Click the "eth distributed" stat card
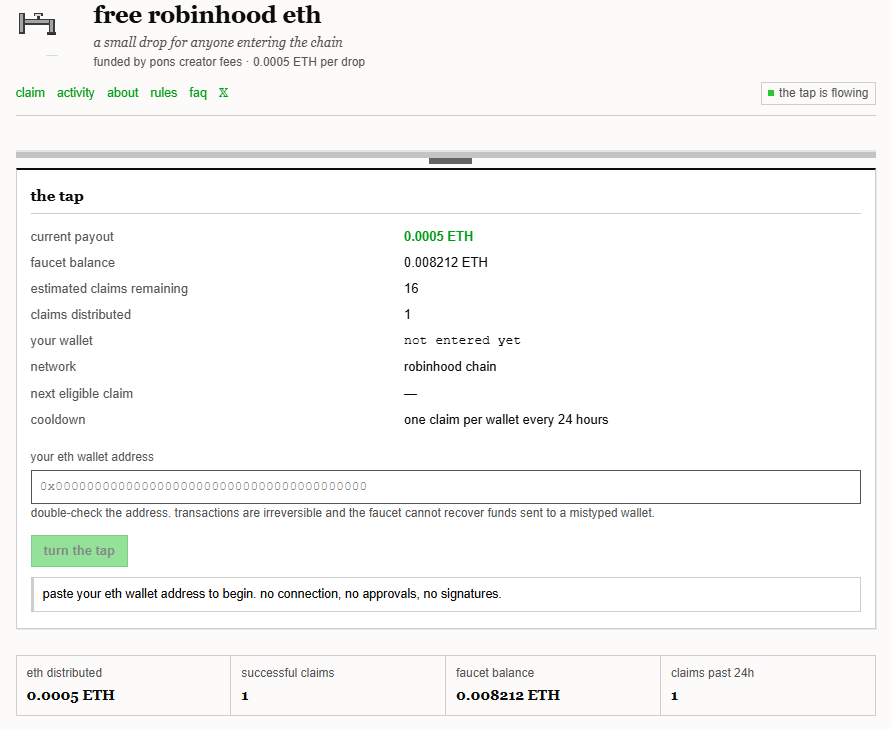 123,685
